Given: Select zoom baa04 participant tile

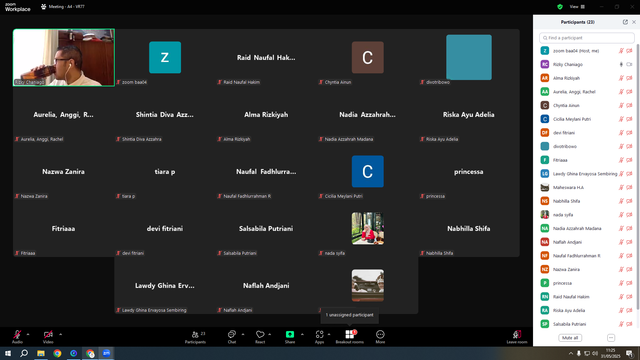Looking at the screenshot, I should coord(165,58).
